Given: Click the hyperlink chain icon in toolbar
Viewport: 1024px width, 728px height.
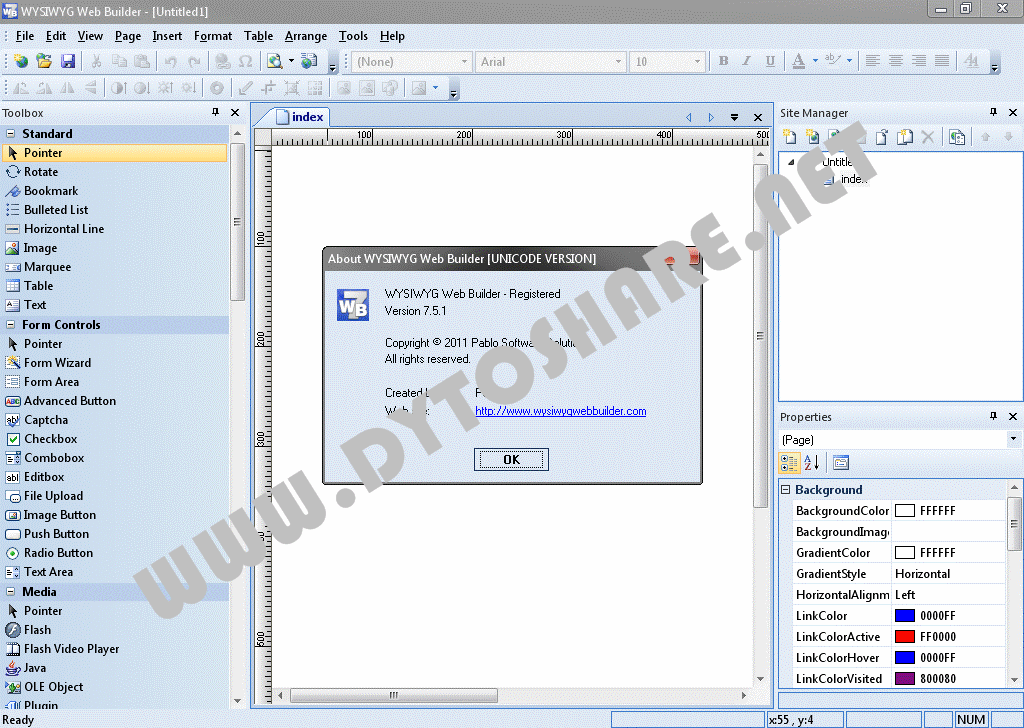Looking at the screenshot, I should (x=223, y=61).
